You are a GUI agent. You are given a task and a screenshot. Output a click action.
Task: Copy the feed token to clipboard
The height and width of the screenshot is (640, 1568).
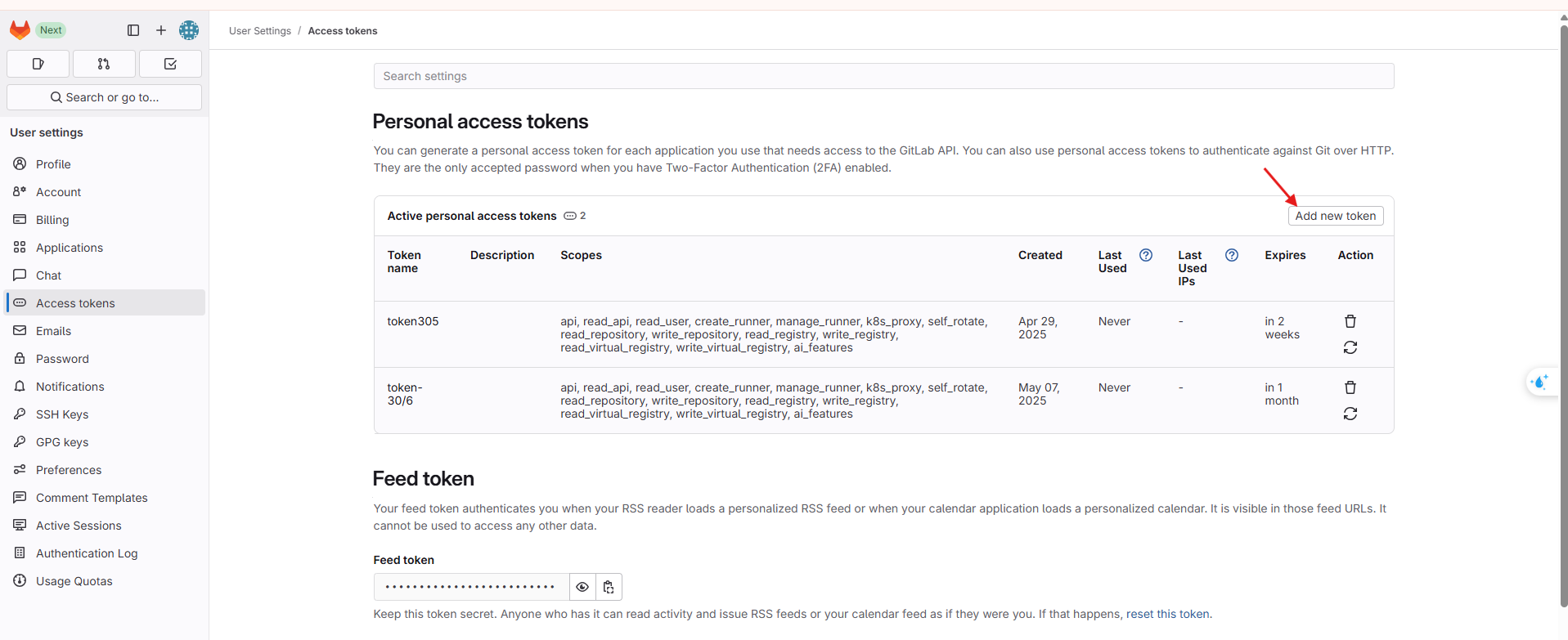point(609,587)
